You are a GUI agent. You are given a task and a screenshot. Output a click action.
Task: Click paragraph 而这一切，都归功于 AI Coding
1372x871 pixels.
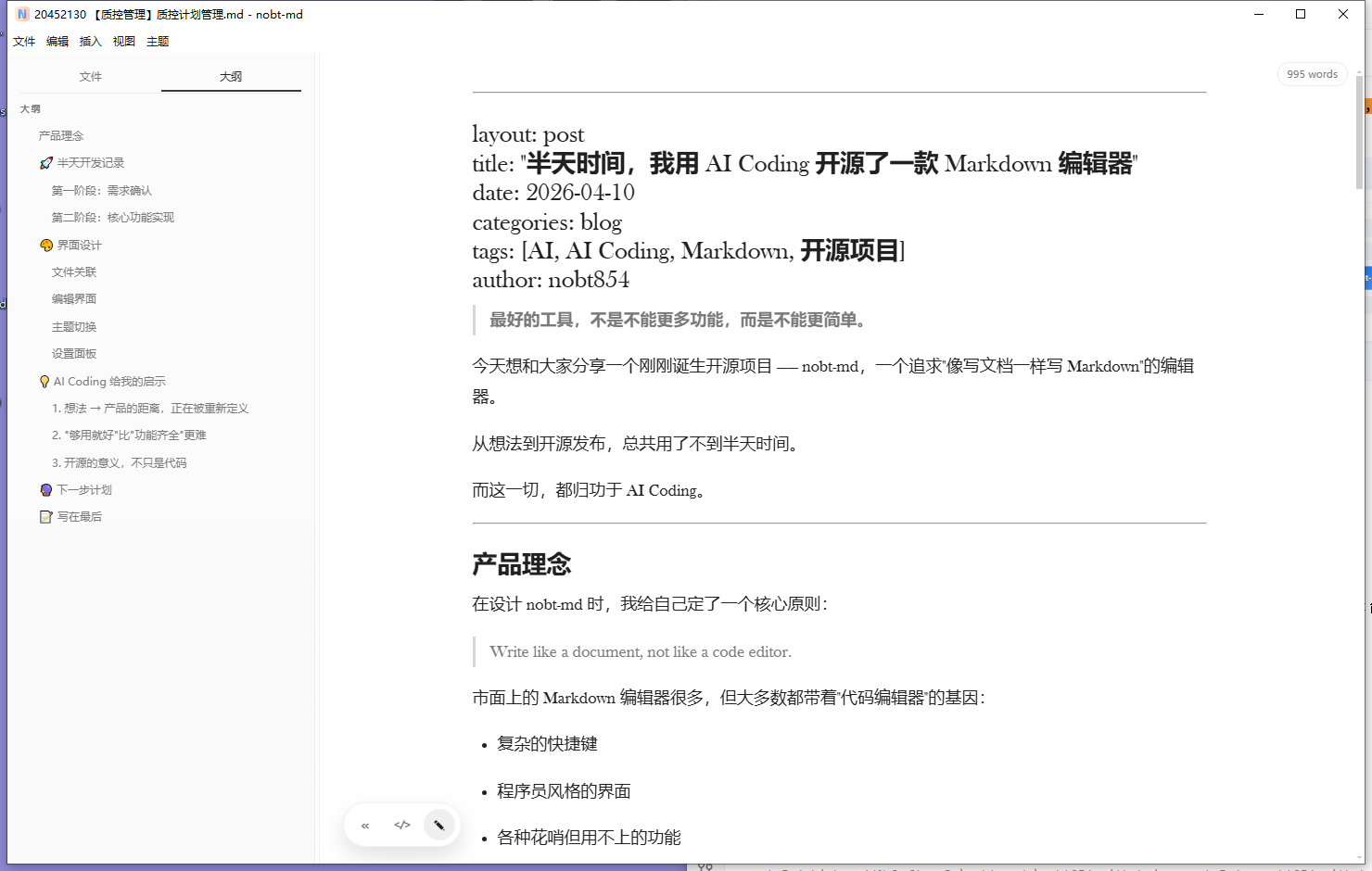(x=591, y=491)
